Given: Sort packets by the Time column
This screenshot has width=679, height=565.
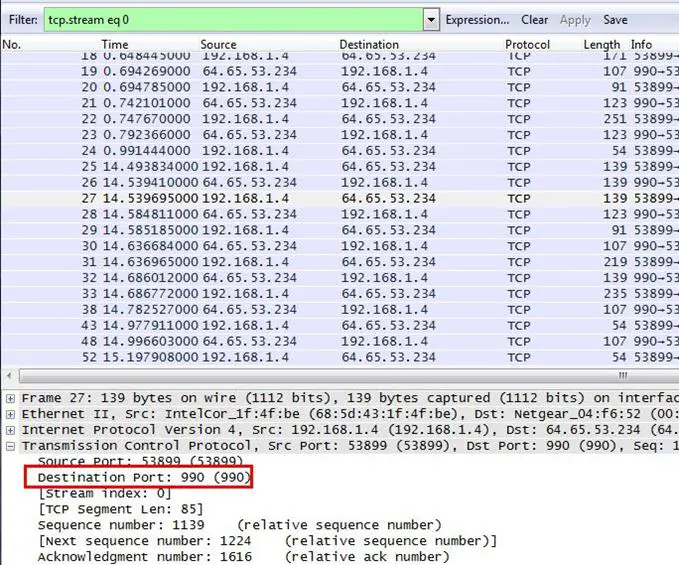Looking at the screenshot, I should 115,45.
